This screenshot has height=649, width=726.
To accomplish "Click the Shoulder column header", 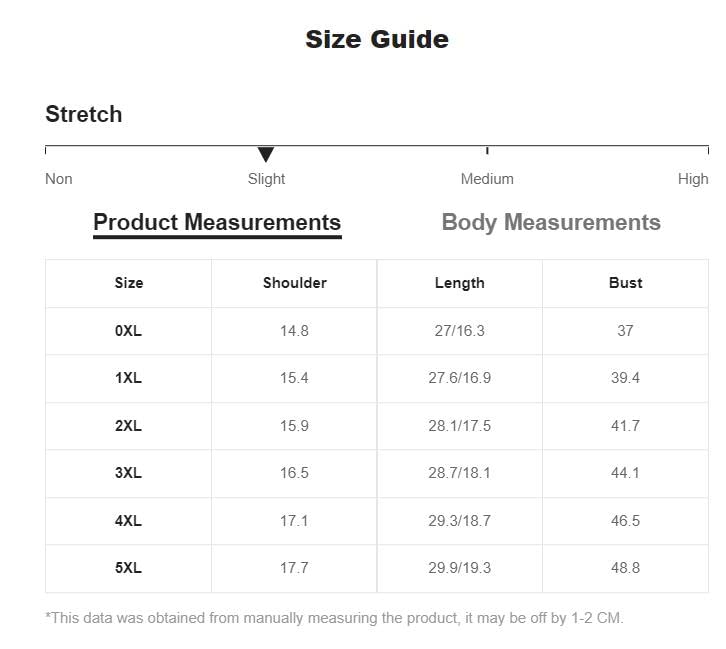I will (x=294, y=283).
